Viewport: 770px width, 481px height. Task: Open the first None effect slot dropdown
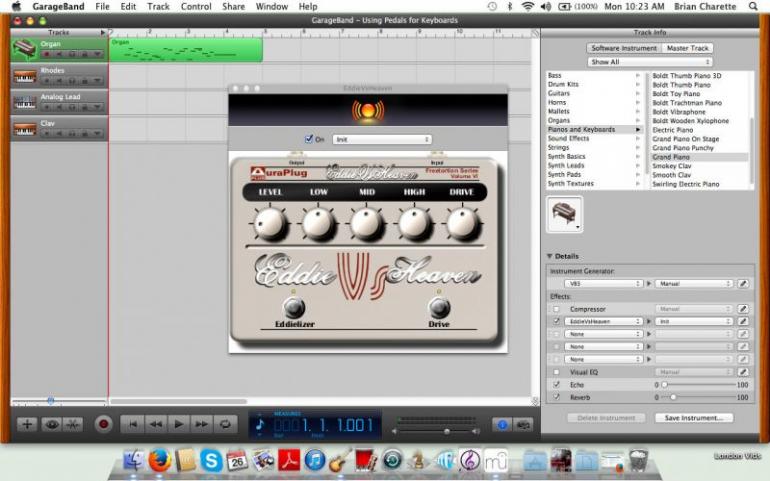point(604,334)
